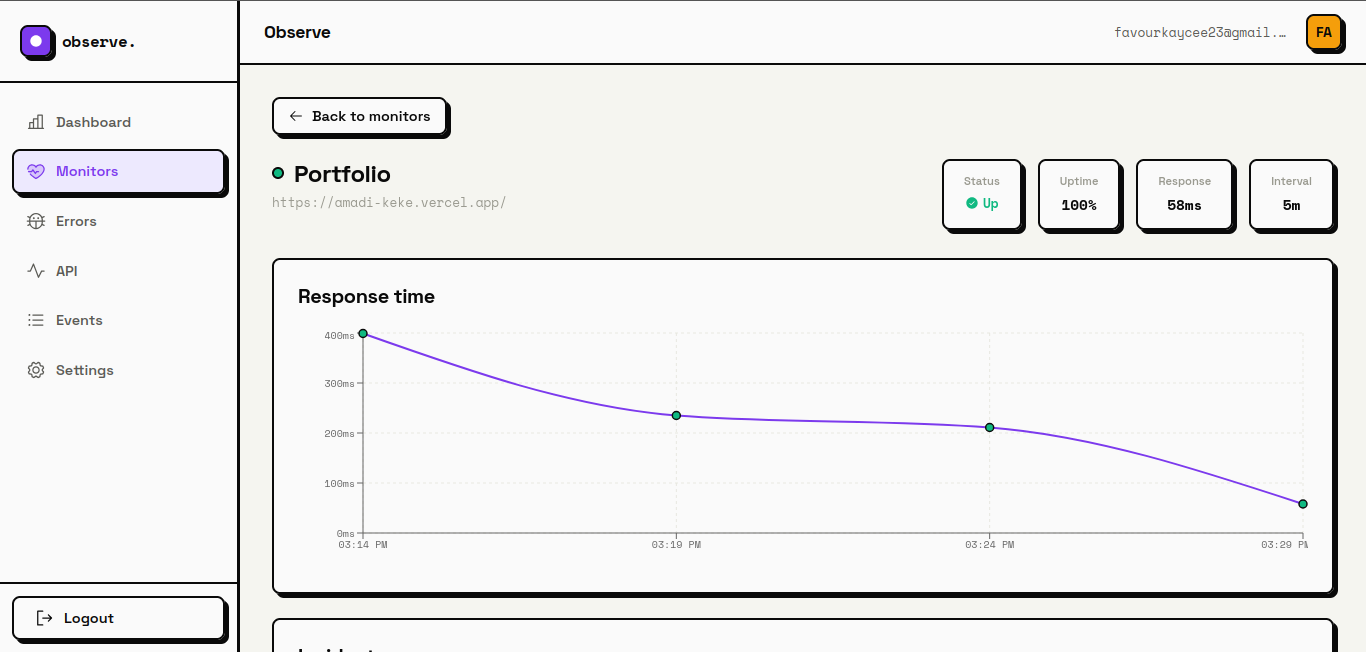Screen dimensions: 1366x652
Task: Click the 03:24 PM axis label
Action: pos(990,545)
